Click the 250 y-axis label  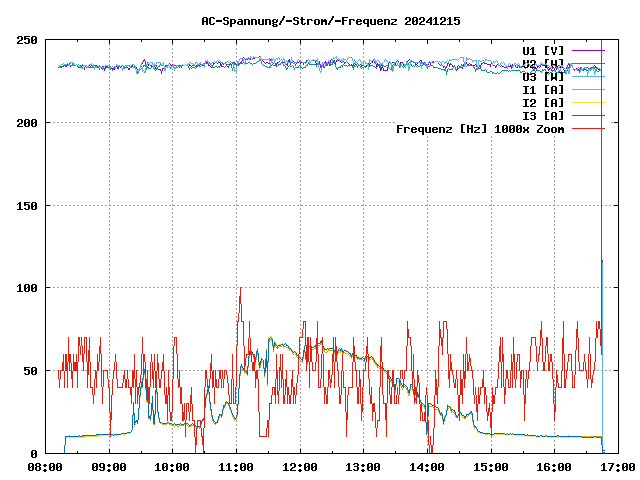pyautogui.click(x=27, y=40)
